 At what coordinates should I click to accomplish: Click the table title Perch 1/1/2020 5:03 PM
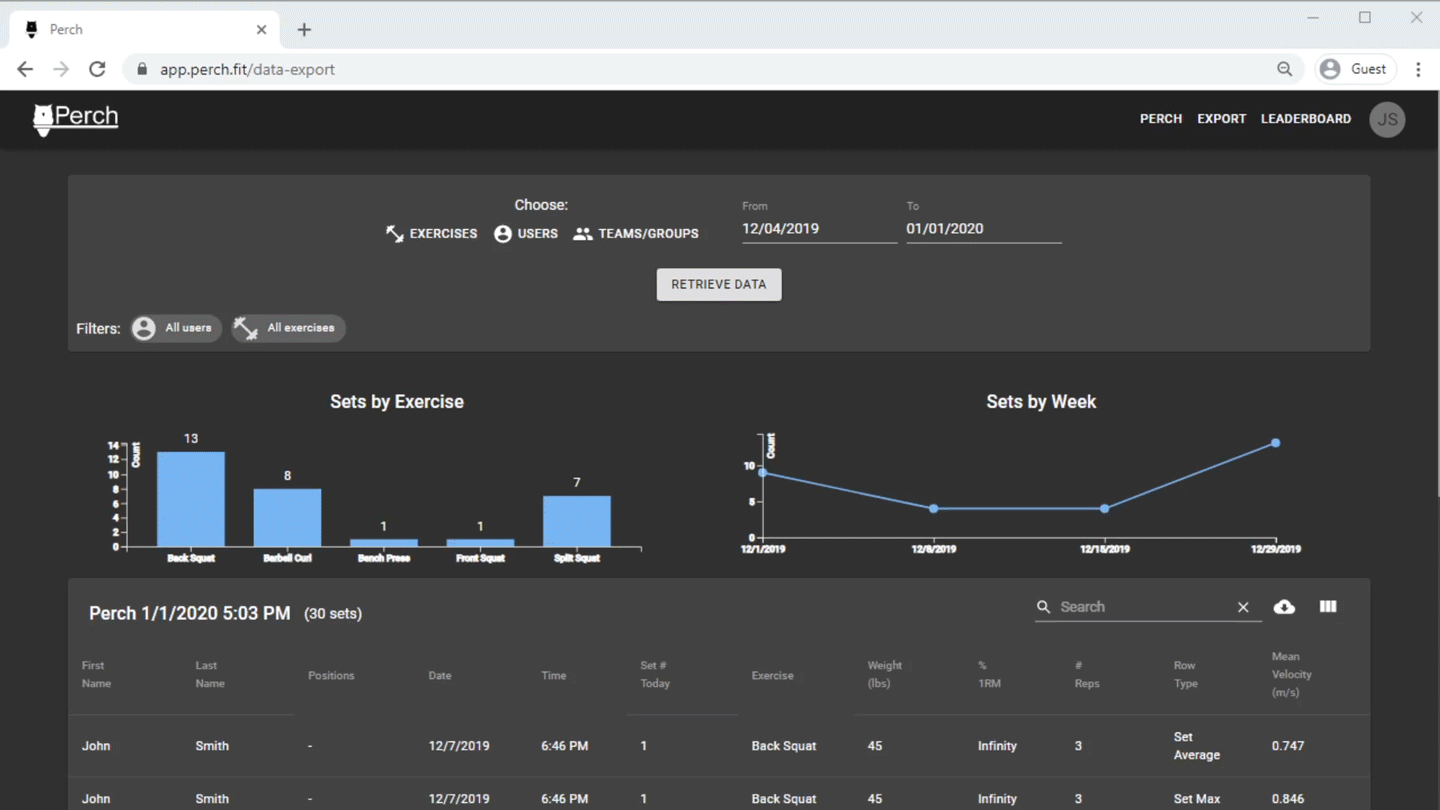click(x=190, y=613)
